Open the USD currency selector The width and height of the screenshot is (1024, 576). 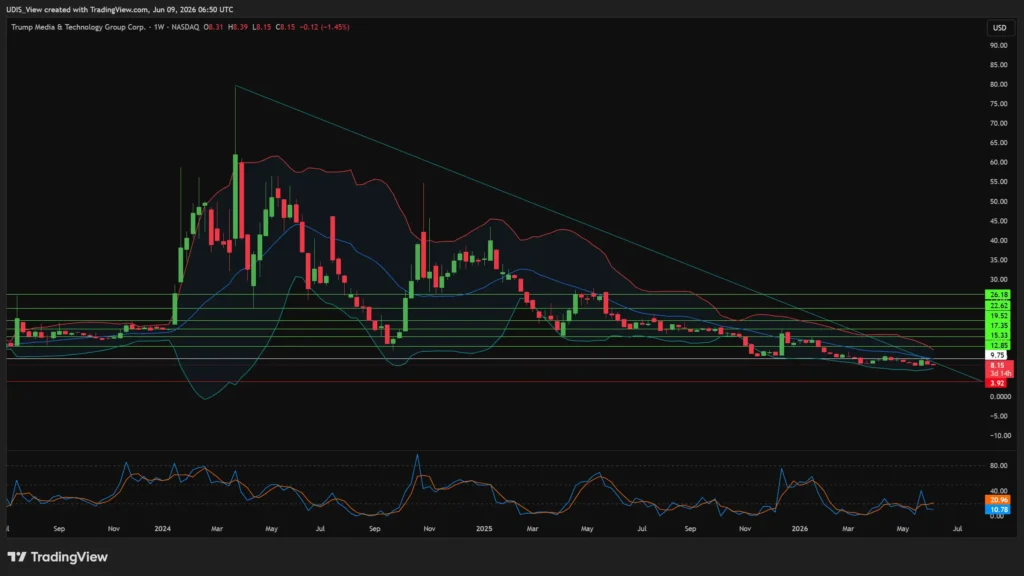point(999,27)
